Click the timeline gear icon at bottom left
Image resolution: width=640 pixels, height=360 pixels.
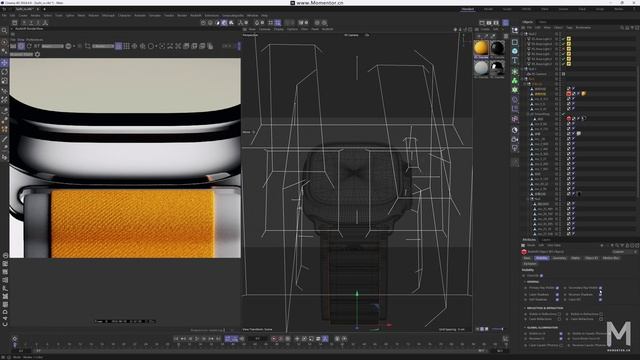(15, 338)
